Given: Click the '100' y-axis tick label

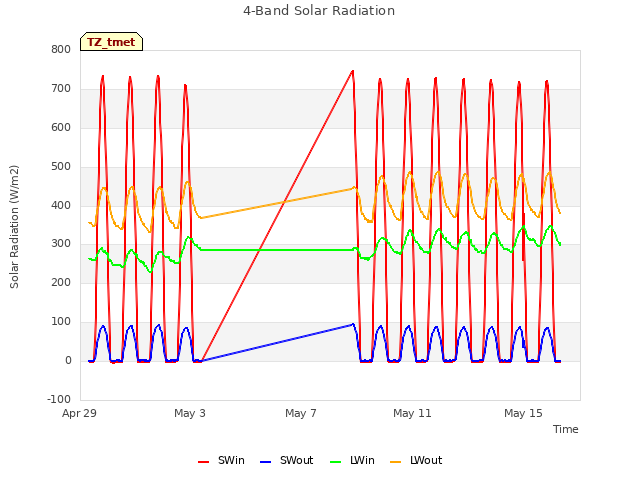Looking at the screenshot, I should tap(61, 322).
